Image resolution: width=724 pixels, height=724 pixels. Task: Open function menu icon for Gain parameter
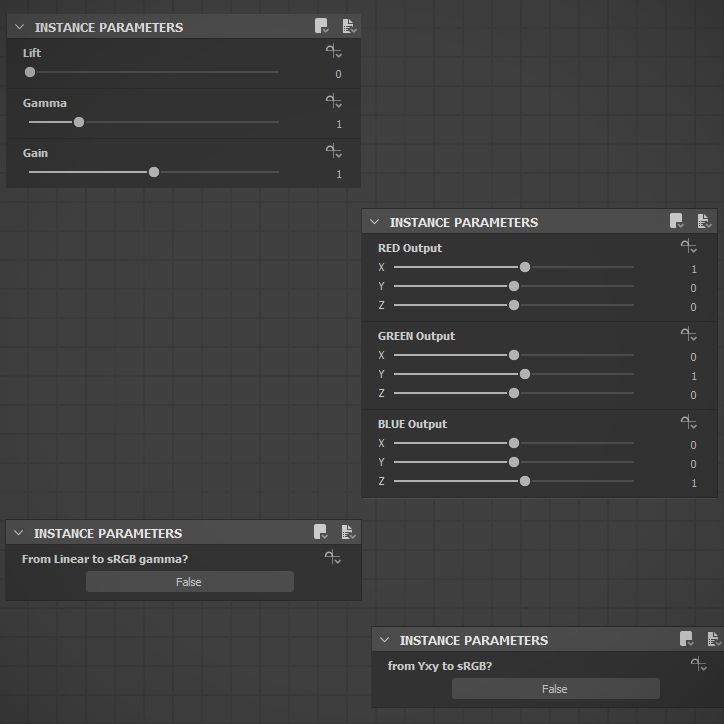pyautogui.click(x=333, y=151)
